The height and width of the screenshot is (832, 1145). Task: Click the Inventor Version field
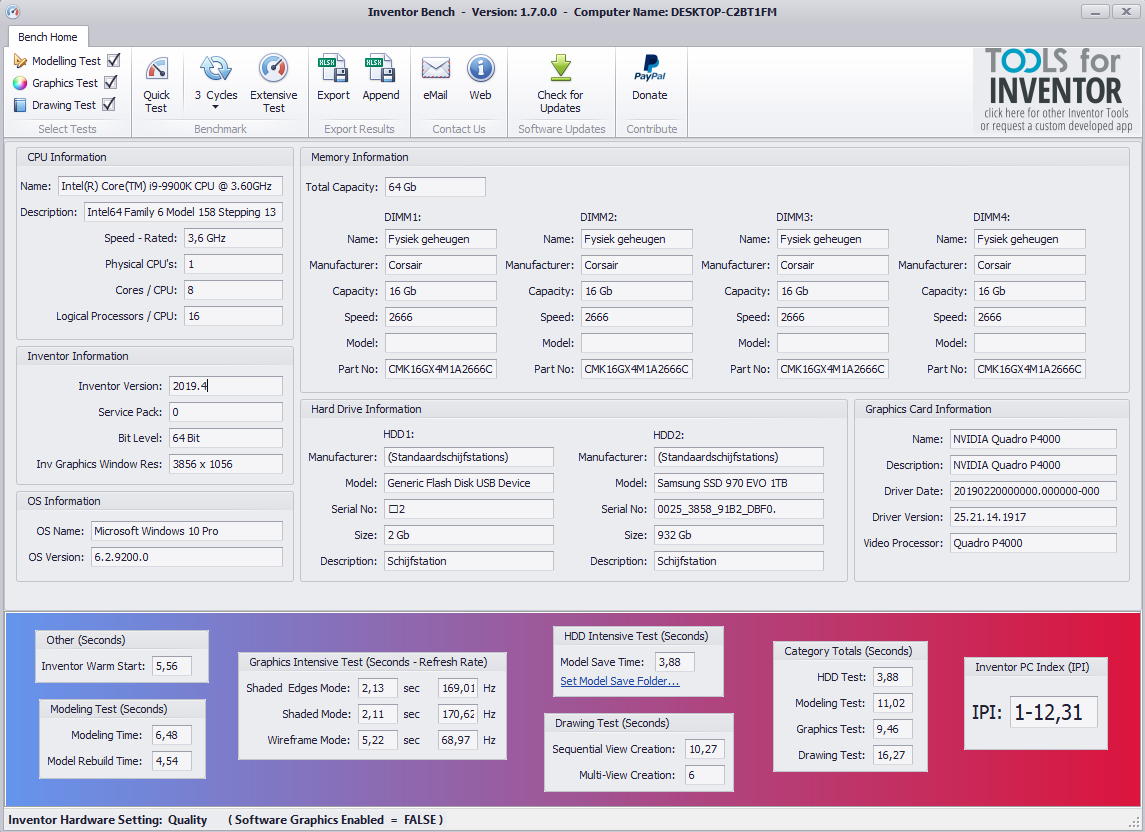(x=226, y=386)
